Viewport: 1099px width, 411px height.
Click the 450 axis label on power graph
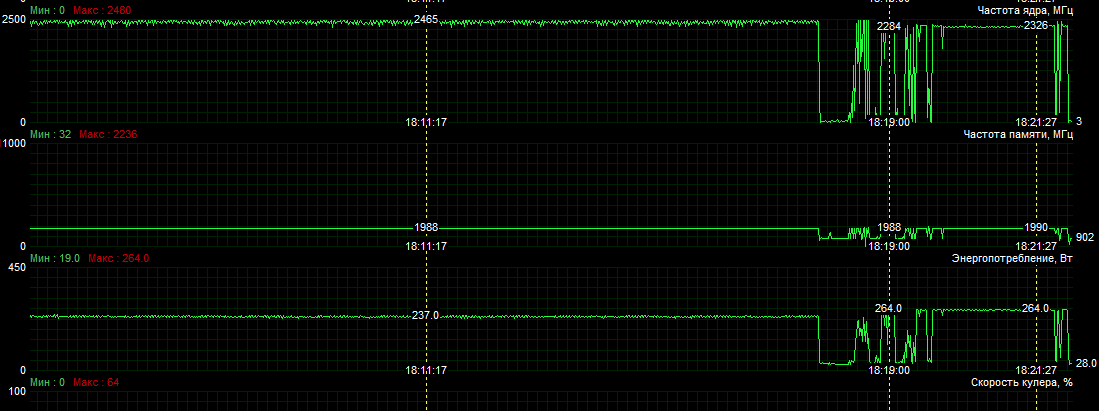coord(17,268)
